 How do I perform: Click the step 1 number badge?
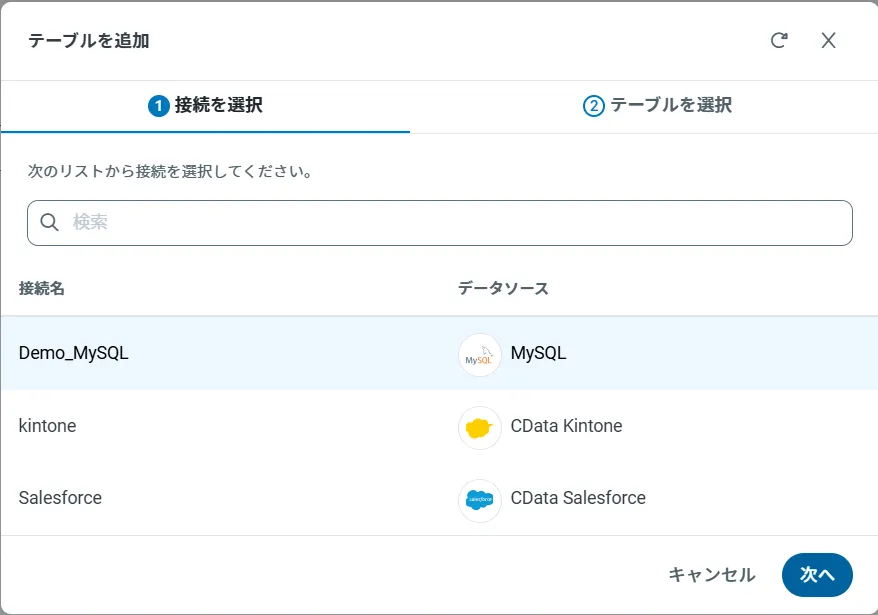(158, 106)
